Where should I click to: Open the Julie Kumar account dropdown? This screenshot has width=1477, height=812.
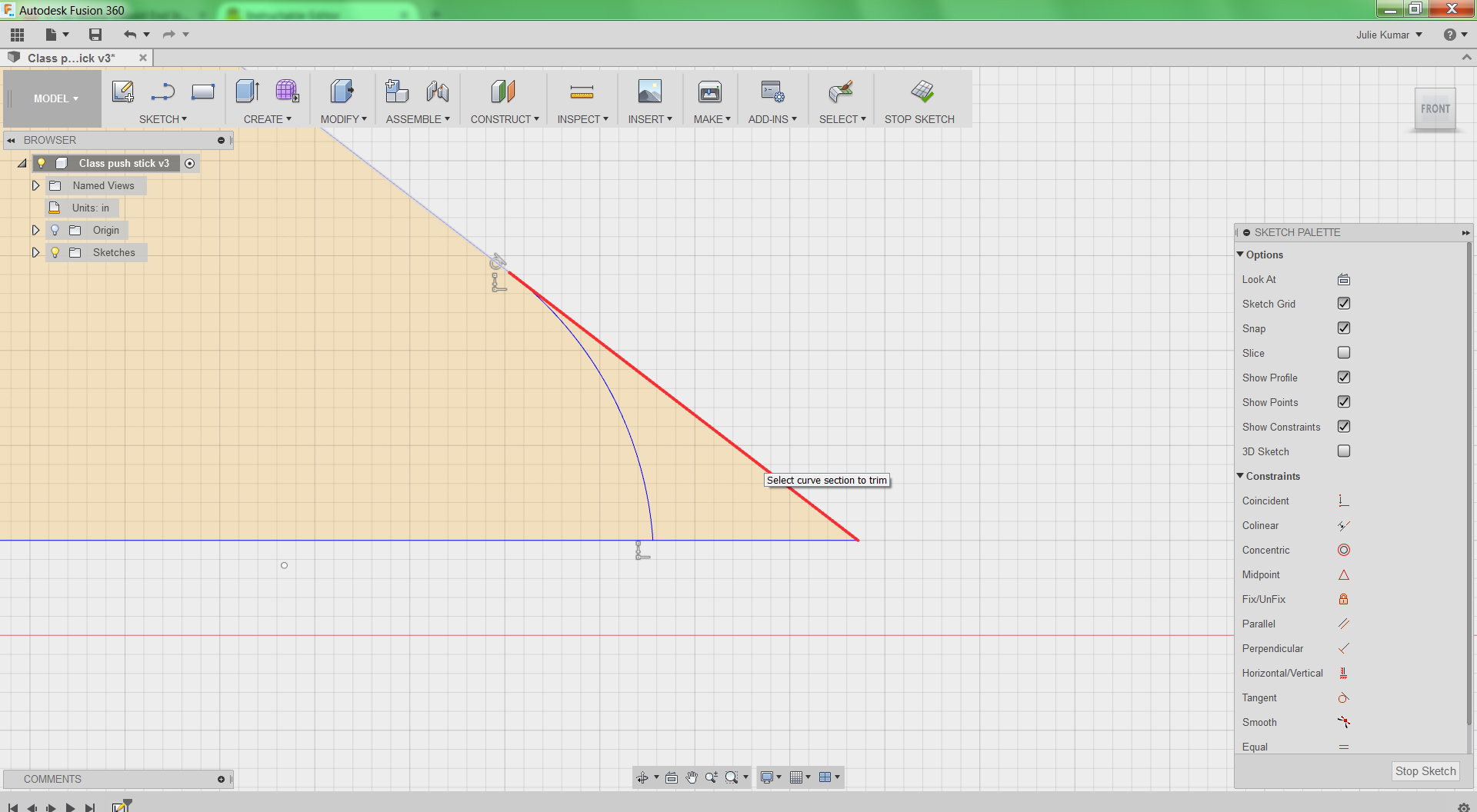click(x=1389, y=35)
